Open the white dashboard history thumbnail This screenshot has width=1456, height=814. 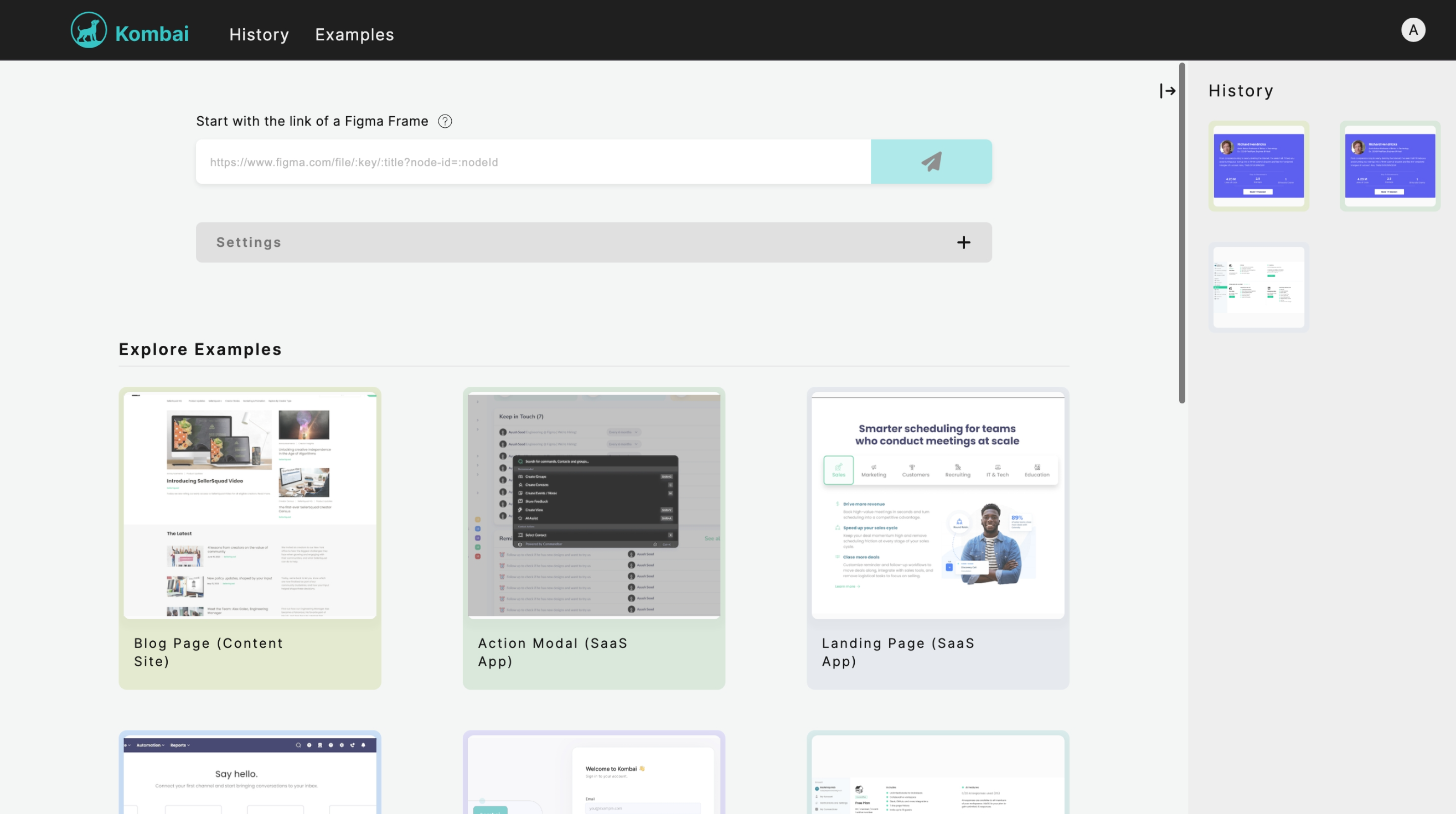point(1259,287)
